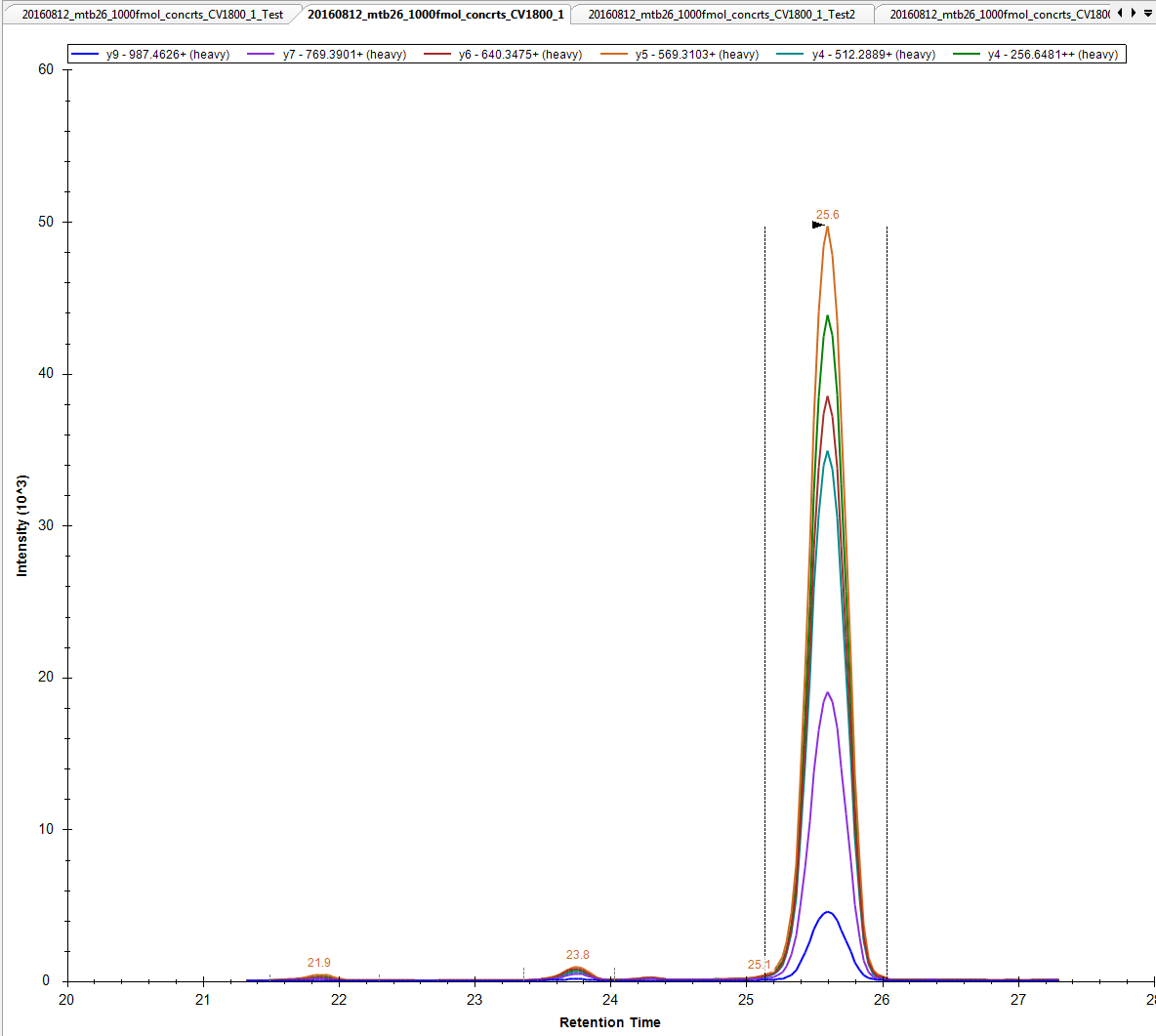Click the black best-peak arrow marker at 25.6
Viewport: 1156px width, 1036px height.
tap(818, 226)
